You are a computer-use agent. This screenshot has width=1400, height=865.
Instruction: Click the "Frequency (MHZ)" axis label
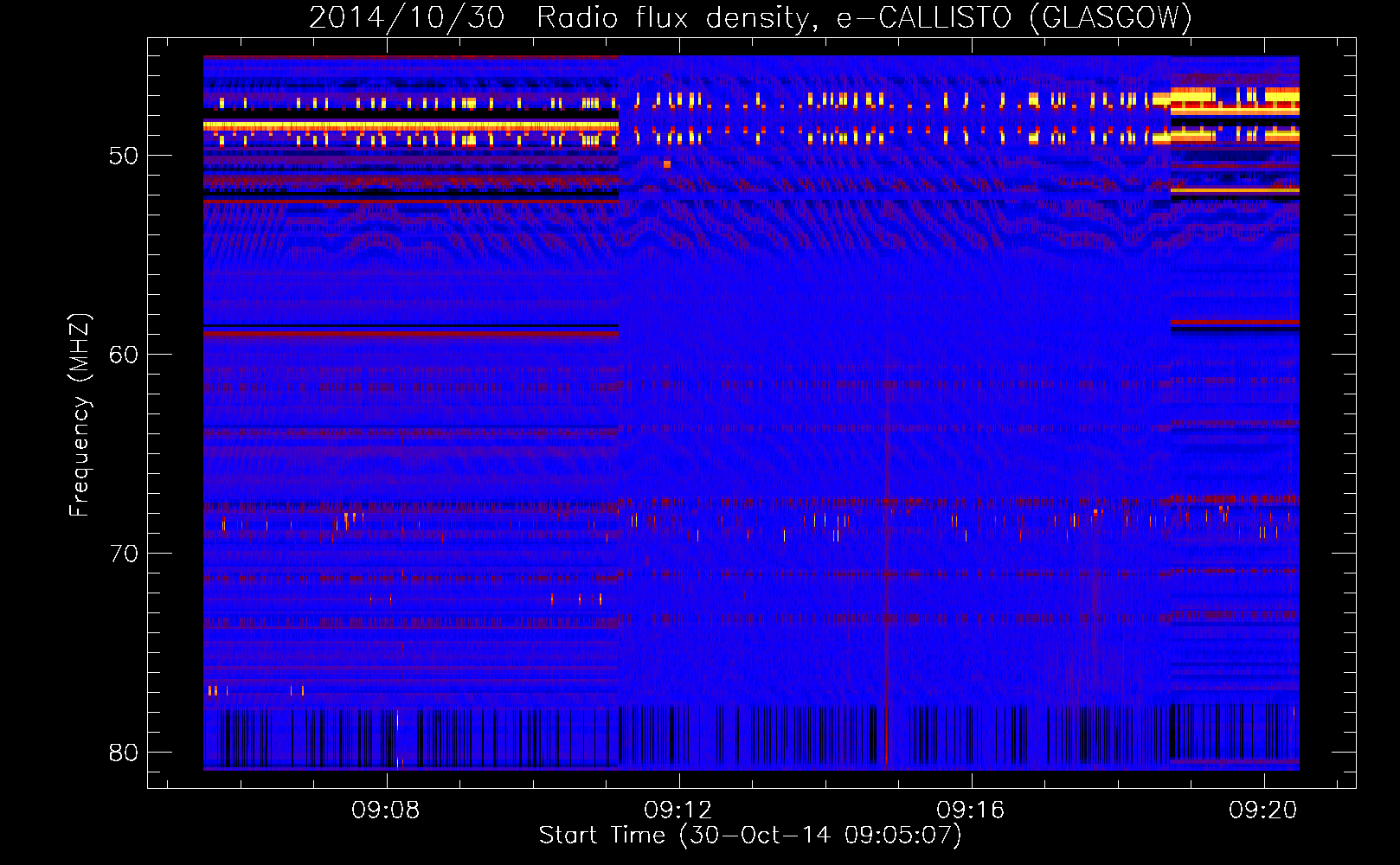tap(79, 415)
